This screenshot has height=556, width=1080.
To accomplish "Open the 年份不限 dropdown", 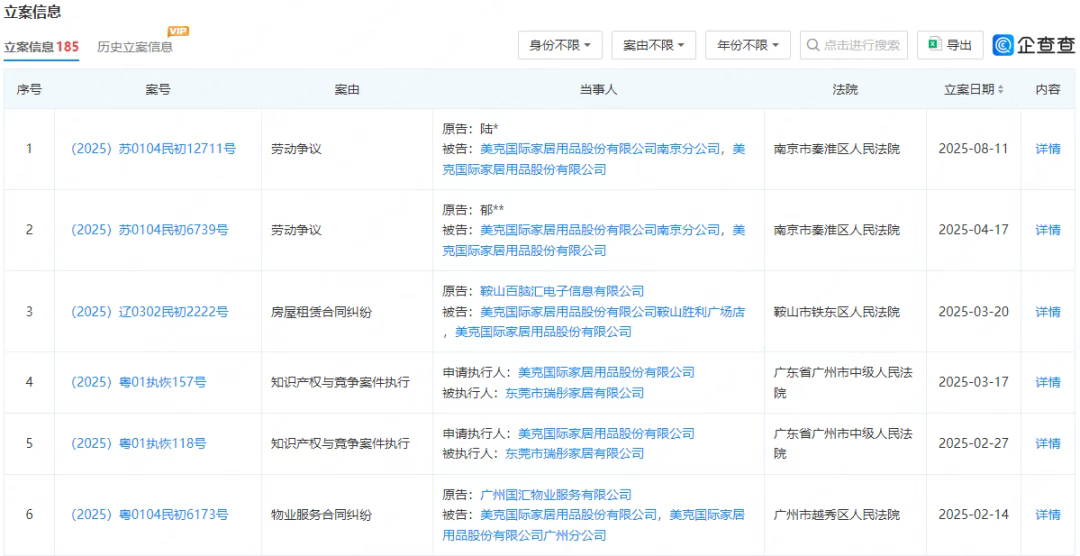I will [x=748, y=45].
